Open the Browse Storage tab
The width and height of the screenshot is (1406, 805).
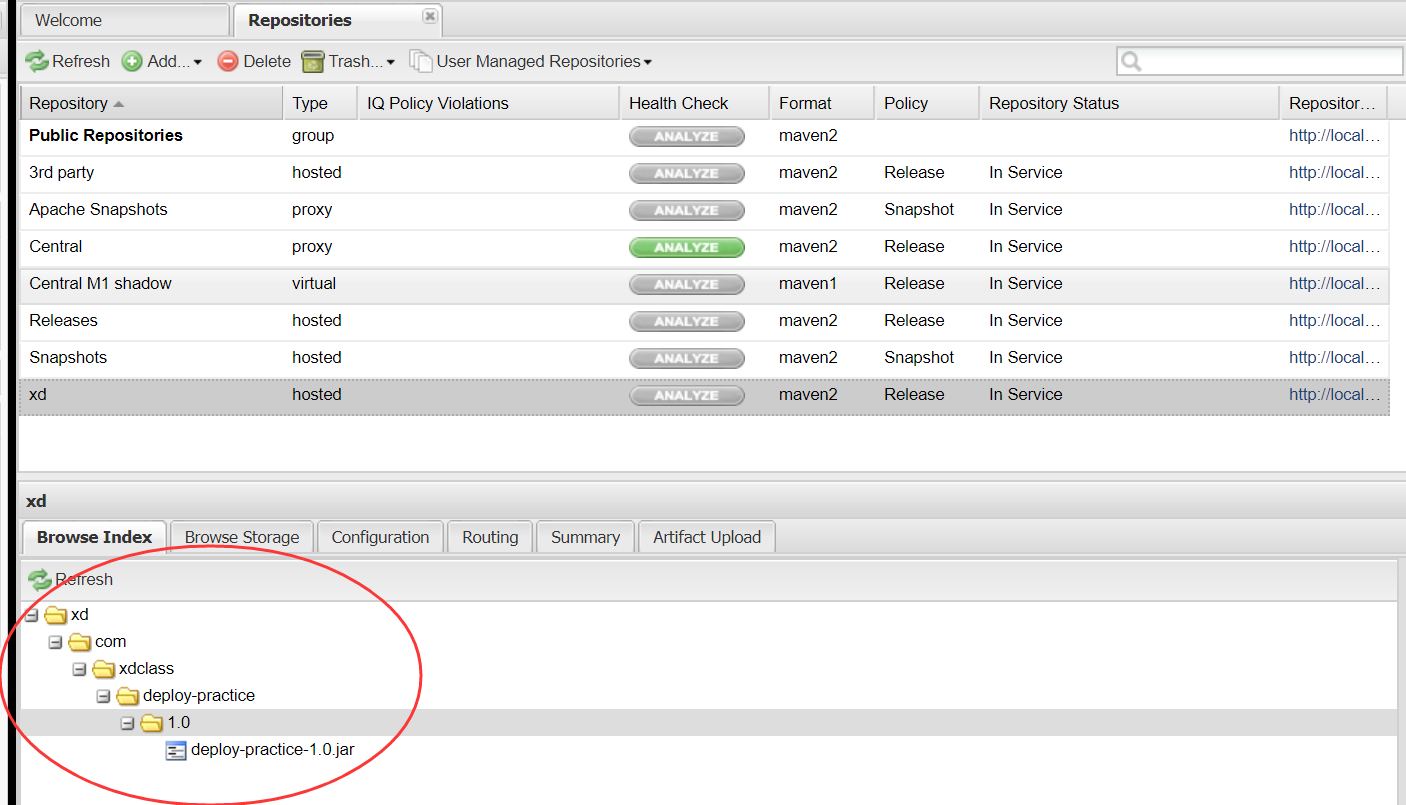[242, 537]
